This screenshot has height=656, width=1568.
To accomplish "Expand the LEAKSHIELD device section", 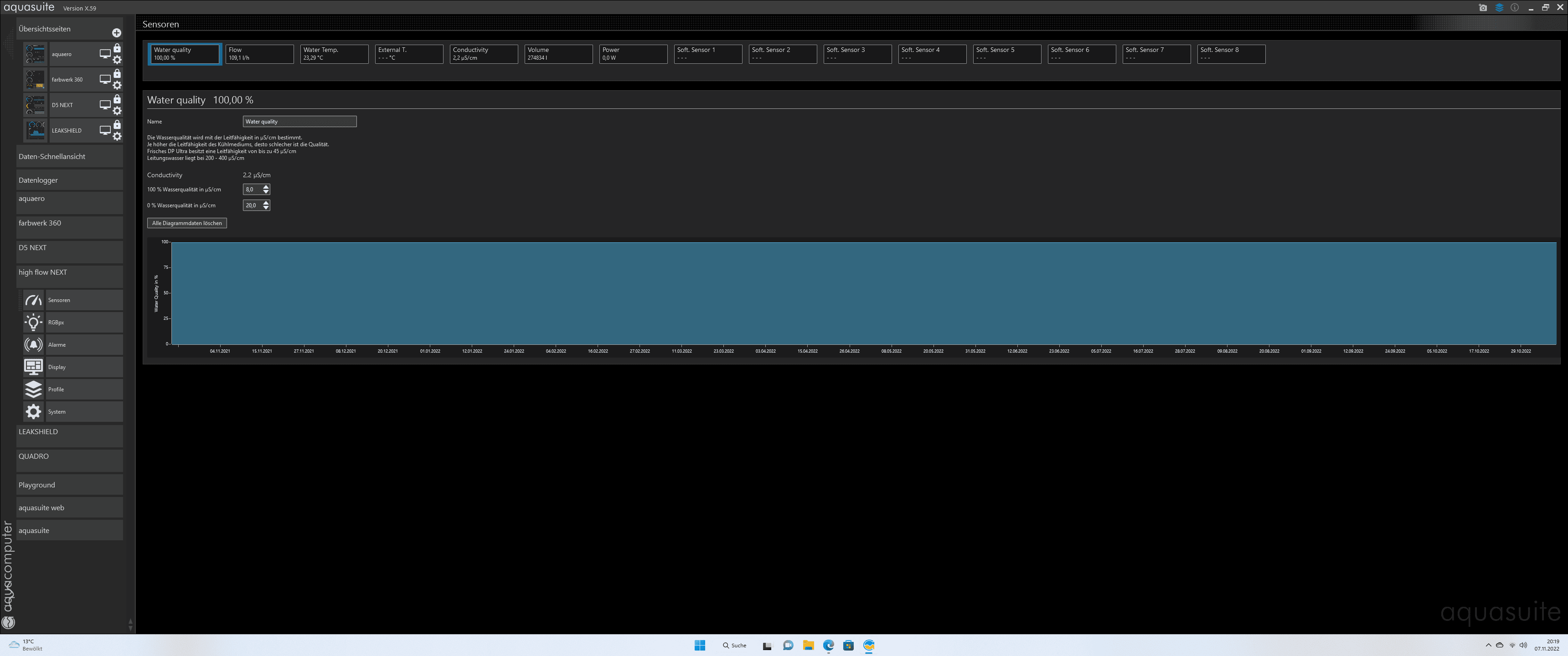I will click(69, 436).
